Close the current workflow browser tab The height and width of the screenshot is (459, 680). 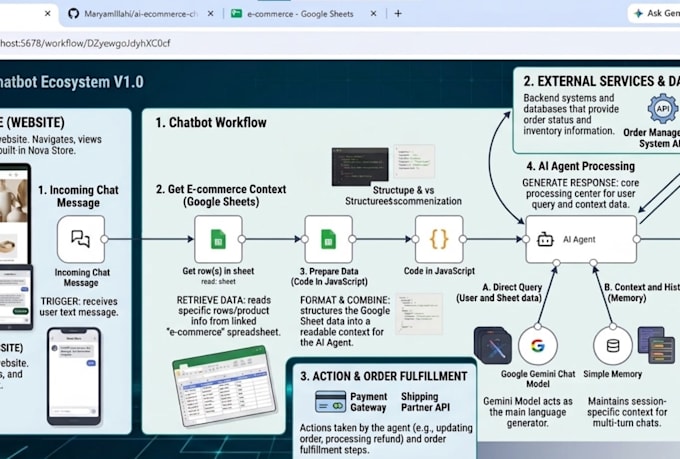48,14
